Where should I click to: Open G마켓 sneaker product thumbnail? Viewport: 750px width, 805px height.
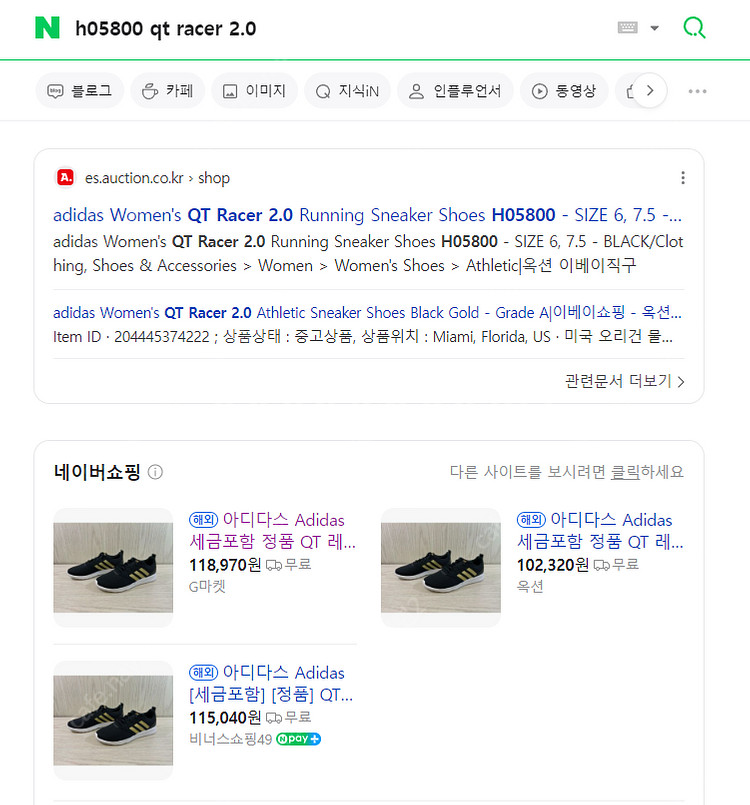click(x=113, y=567)
